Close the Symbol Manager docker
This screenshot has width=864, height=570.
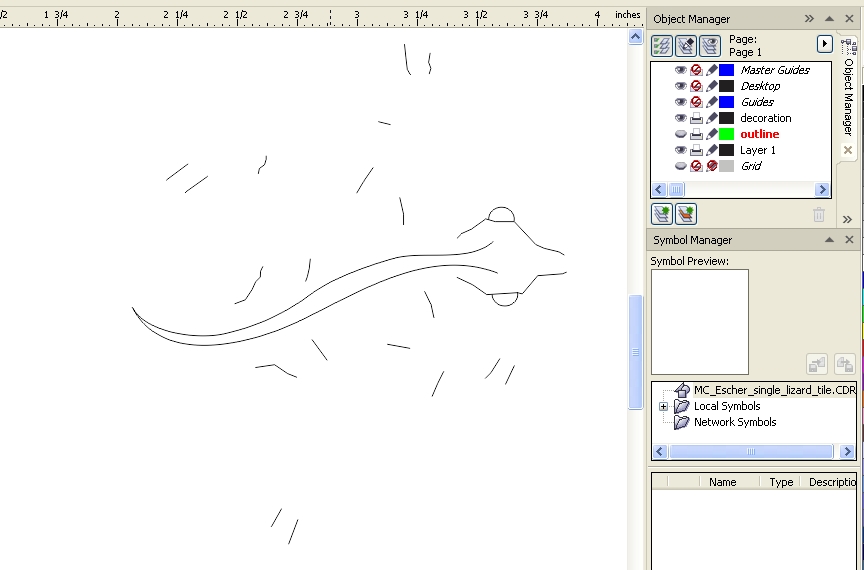click(x=849, y=240)
